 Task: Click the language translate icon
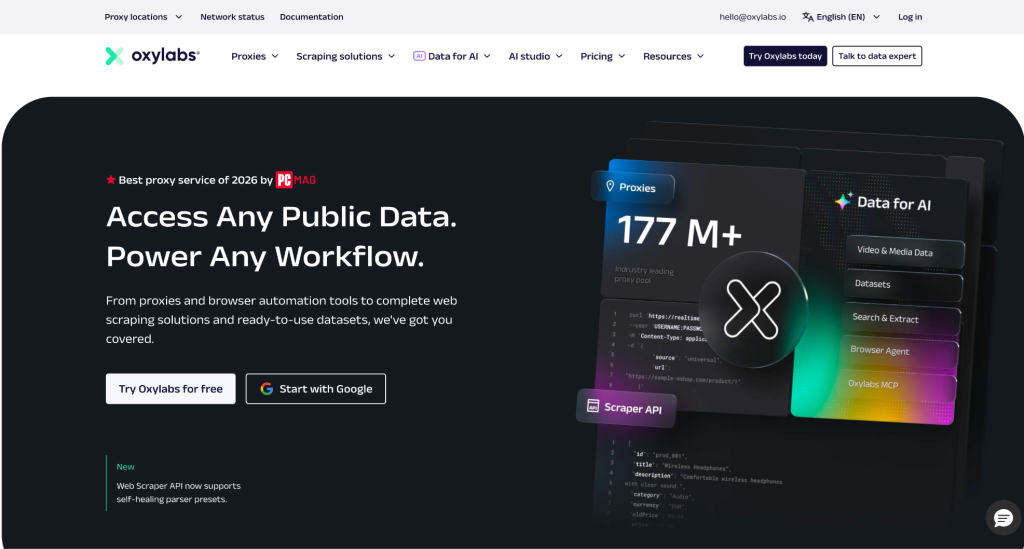[808, 17]
